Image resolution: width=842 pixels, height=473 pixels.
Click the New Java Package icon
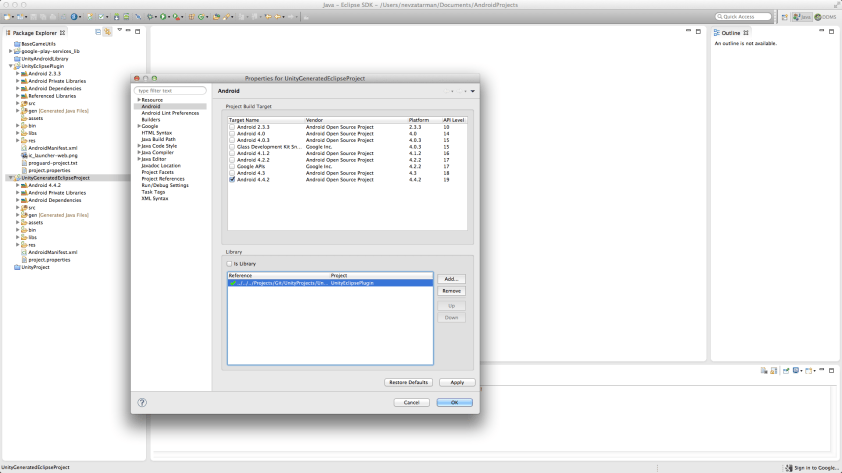pyautogui.click(x=191, y=17)
